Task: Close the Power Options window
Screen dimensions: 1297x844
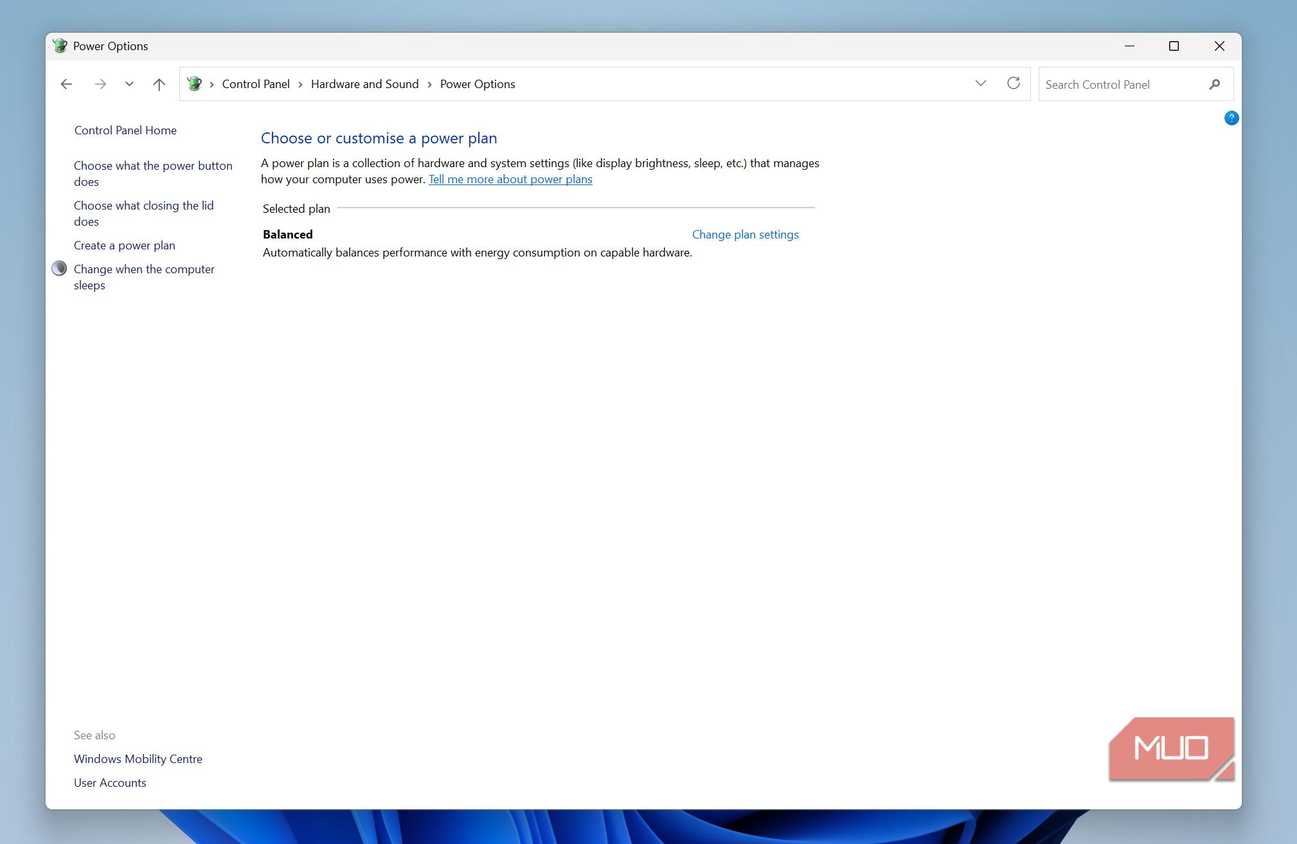Action: point(1219,46)
